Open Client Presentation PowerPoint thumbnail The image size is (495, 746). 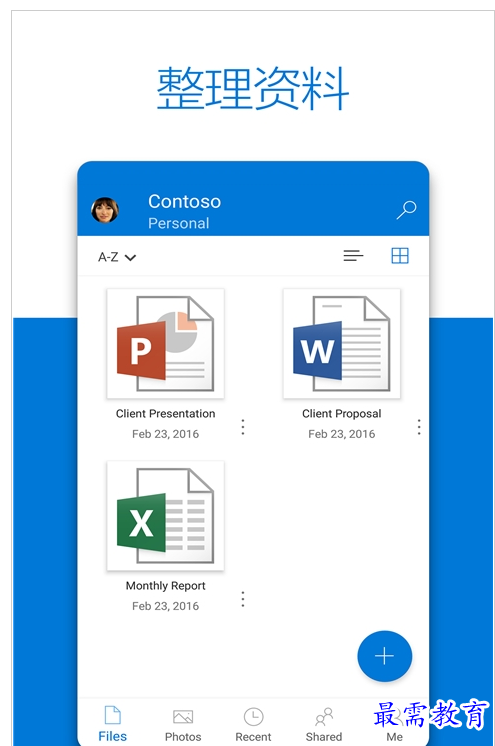[166, 344]
